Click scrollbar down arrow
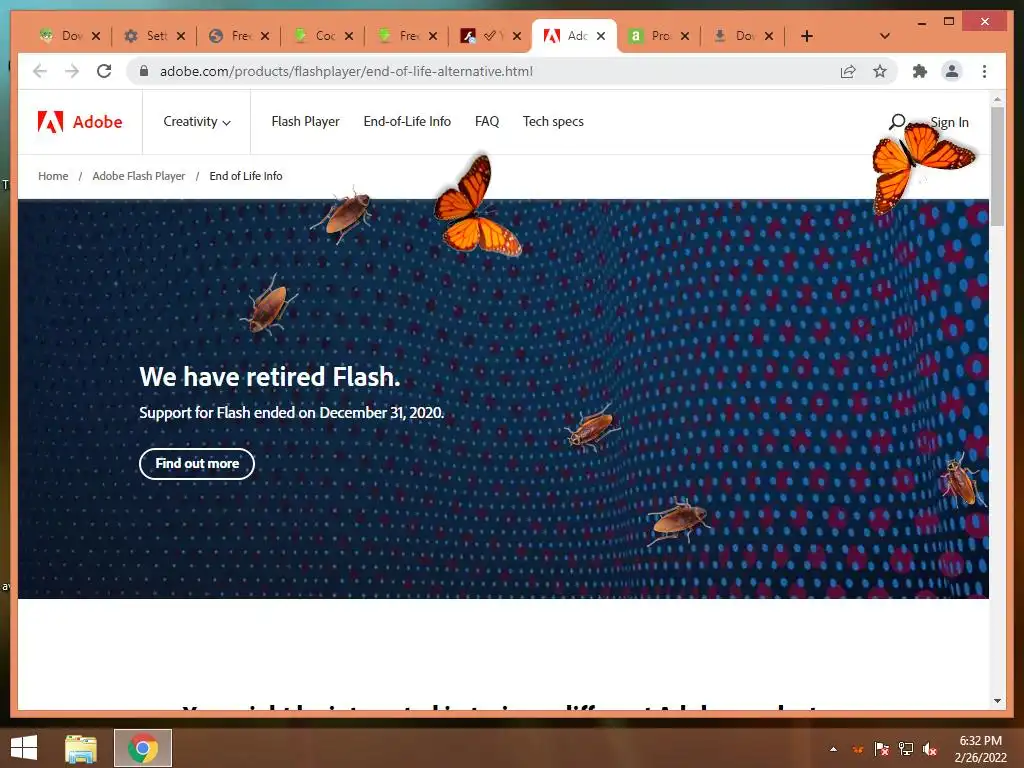 pos(997,701)
